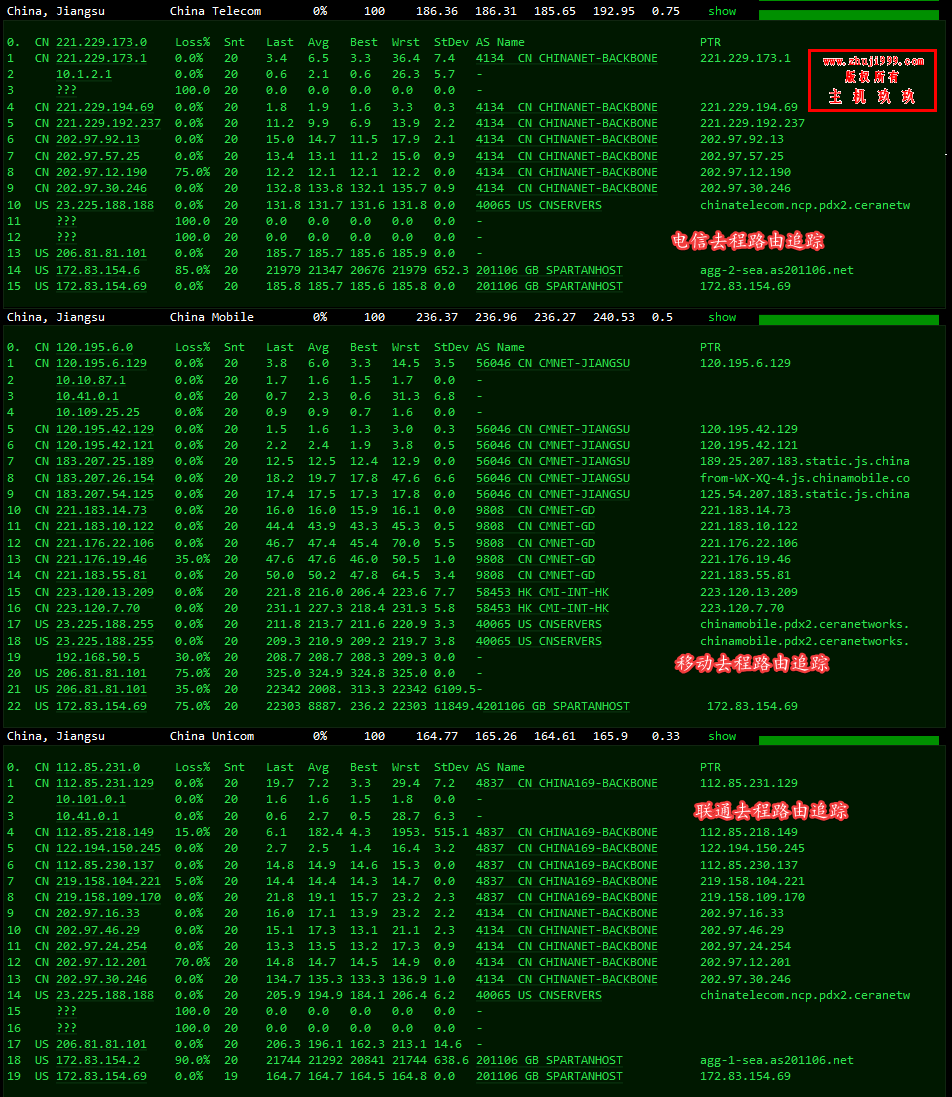Select the agg-2-sea.as201106.net PTR entry

click(x=776, y=270)
